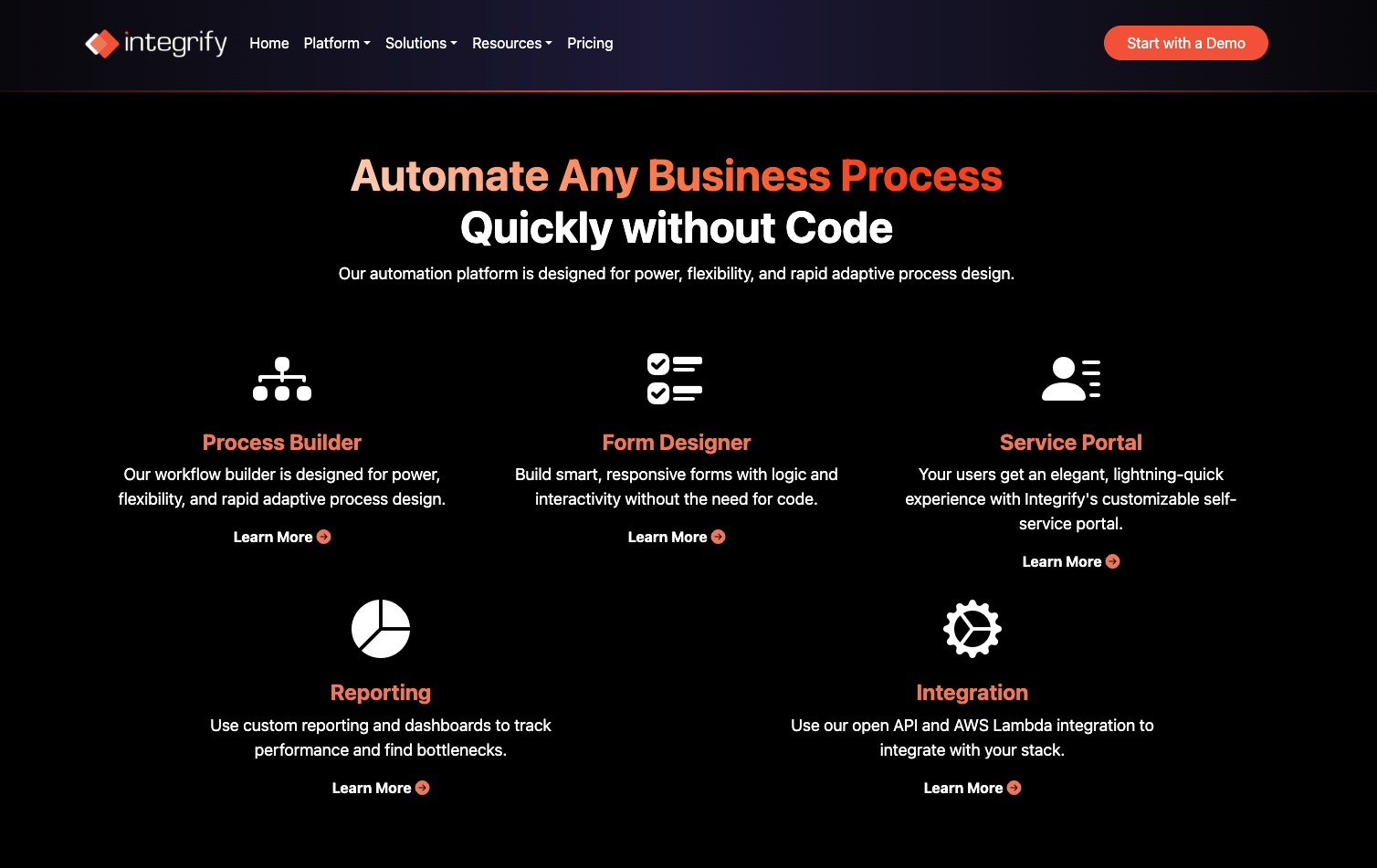Screen dimensions: 1377x868
Task: Click the arrow icon beside Process Builder's Learn More
Action: [323, 537]
